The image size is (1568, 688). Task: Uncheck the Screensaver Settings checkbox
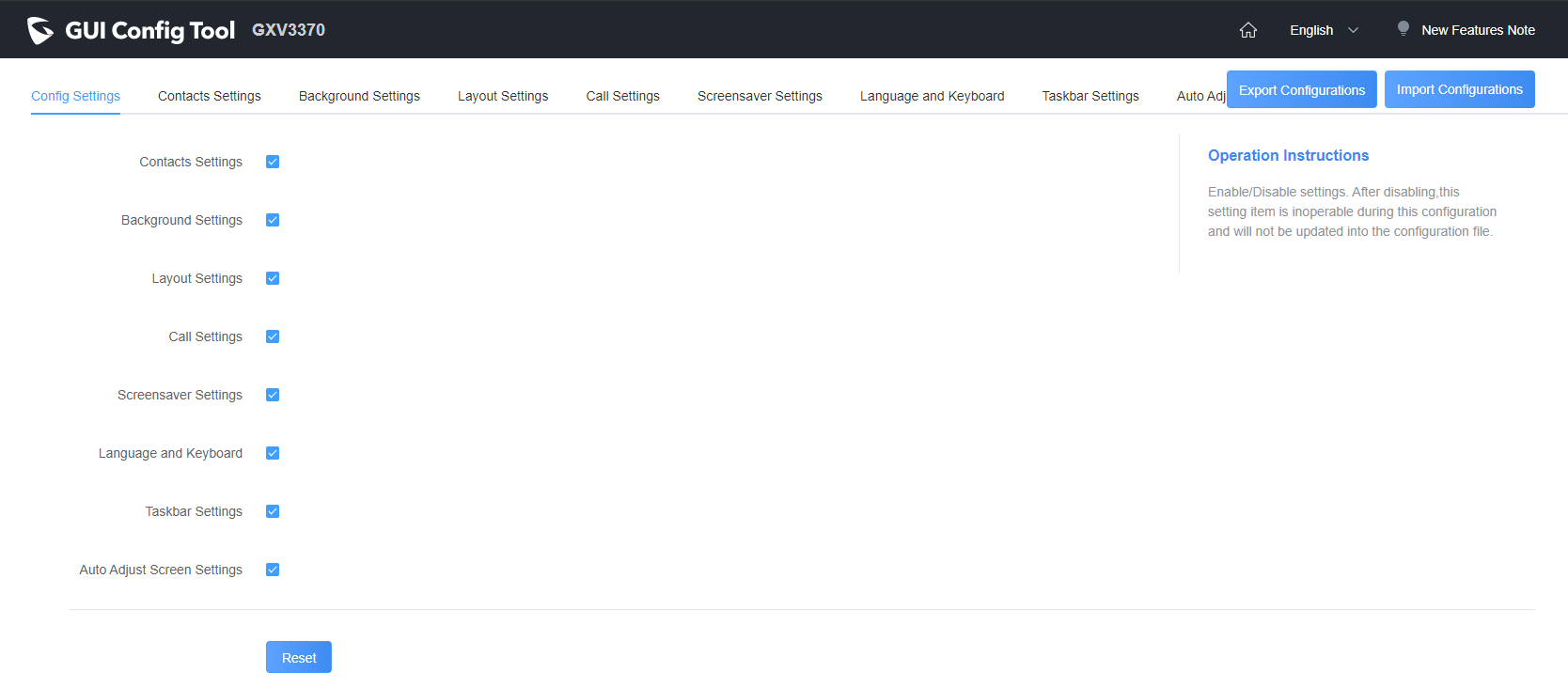(x=273, y=395)
